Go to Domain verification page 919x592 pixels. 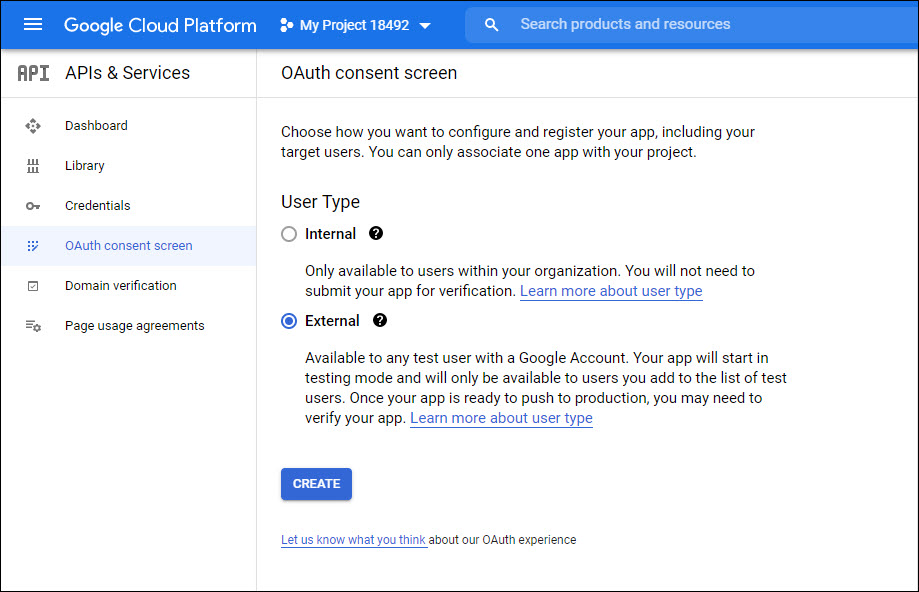[120, 286]
